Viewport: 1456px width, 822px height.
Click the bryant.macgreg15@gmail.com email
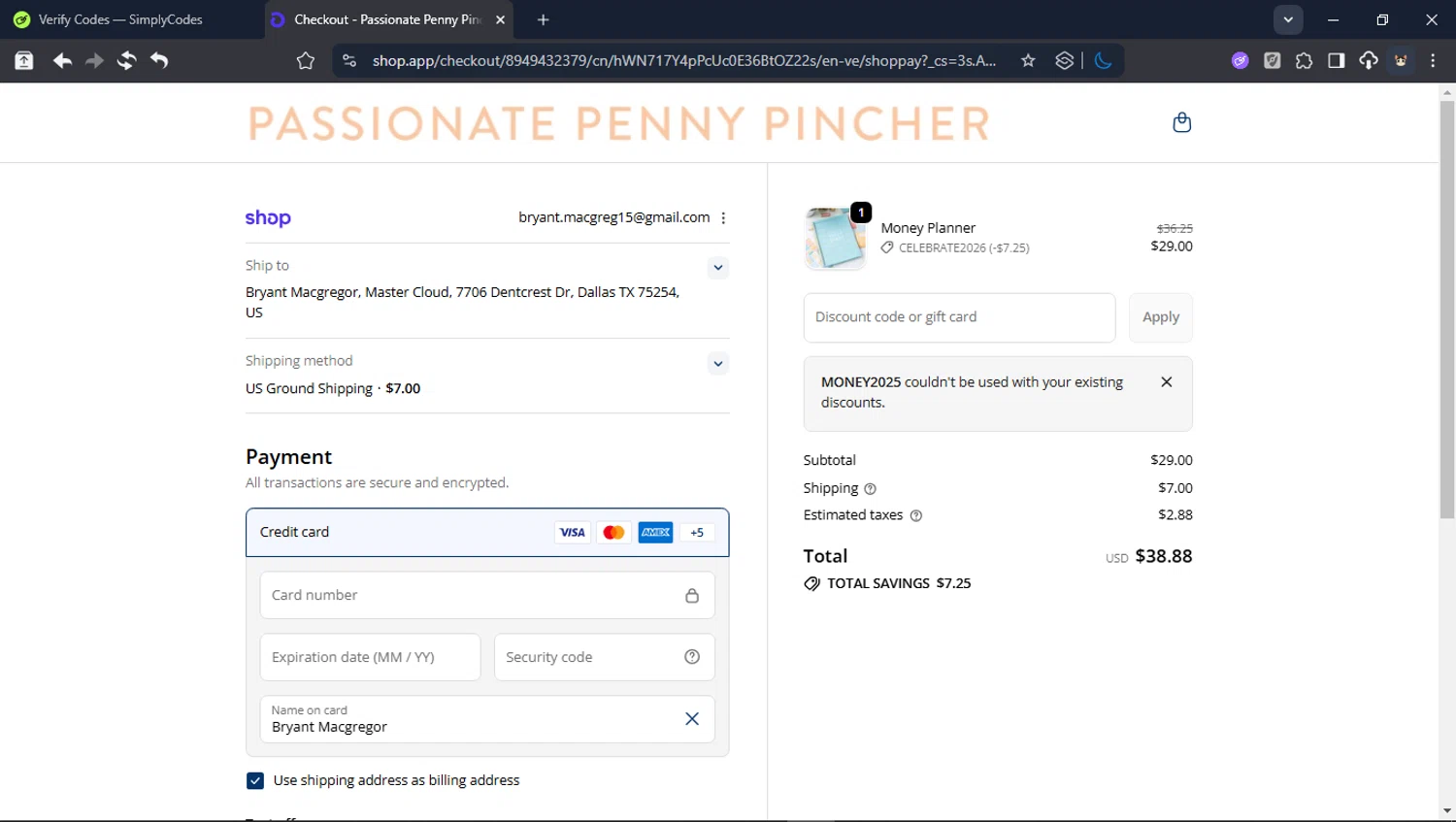tap(613, 218)
